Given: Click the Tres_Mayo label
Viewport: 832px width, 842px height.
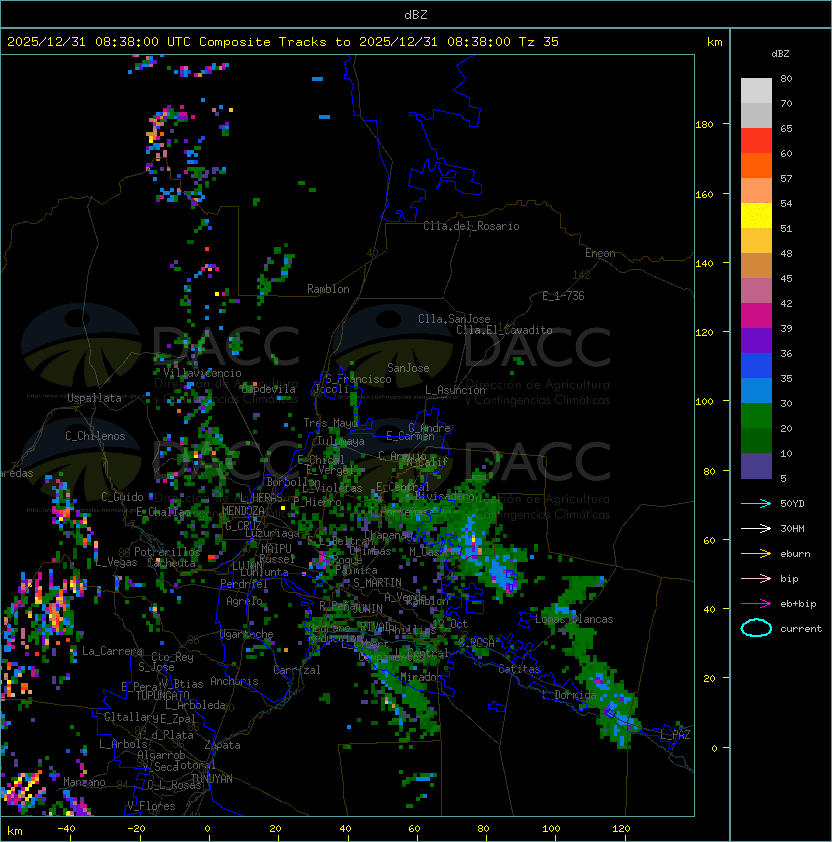Looking at the screenshot, I should pos(330,423).
